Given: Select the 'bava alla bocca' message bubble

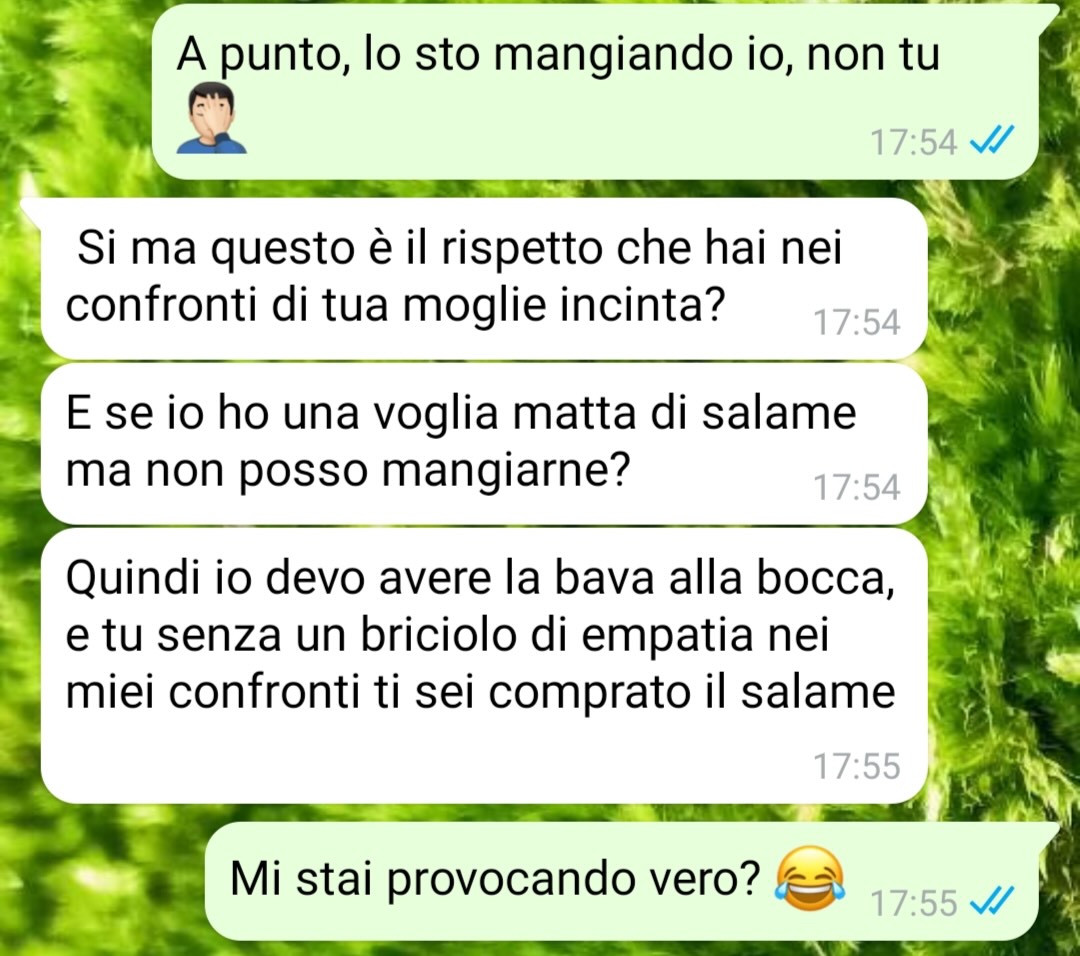Looking at the screenshot, I should [484, 666].
